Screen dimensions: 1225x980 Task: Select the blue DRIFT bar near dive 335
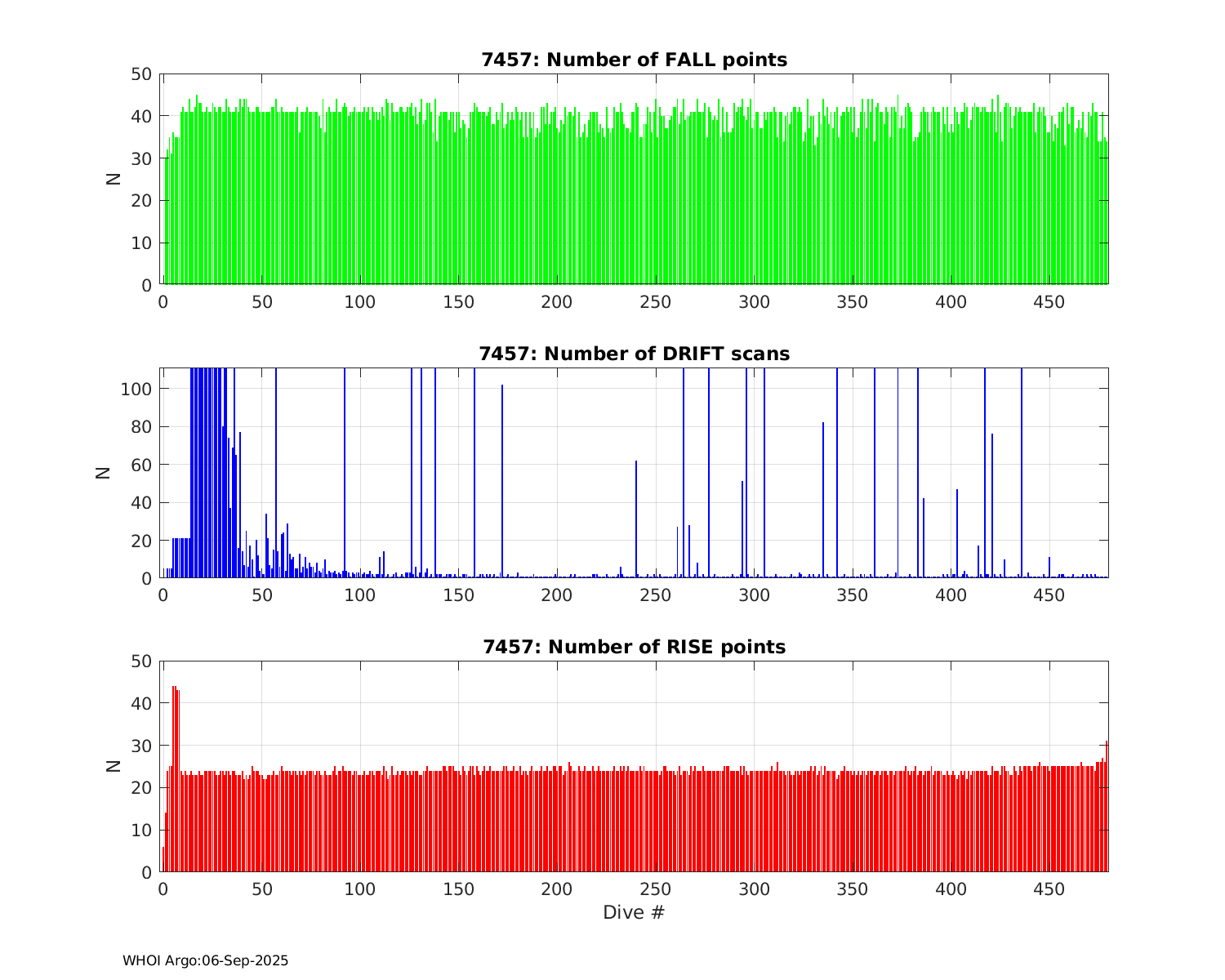click(823, 500)
